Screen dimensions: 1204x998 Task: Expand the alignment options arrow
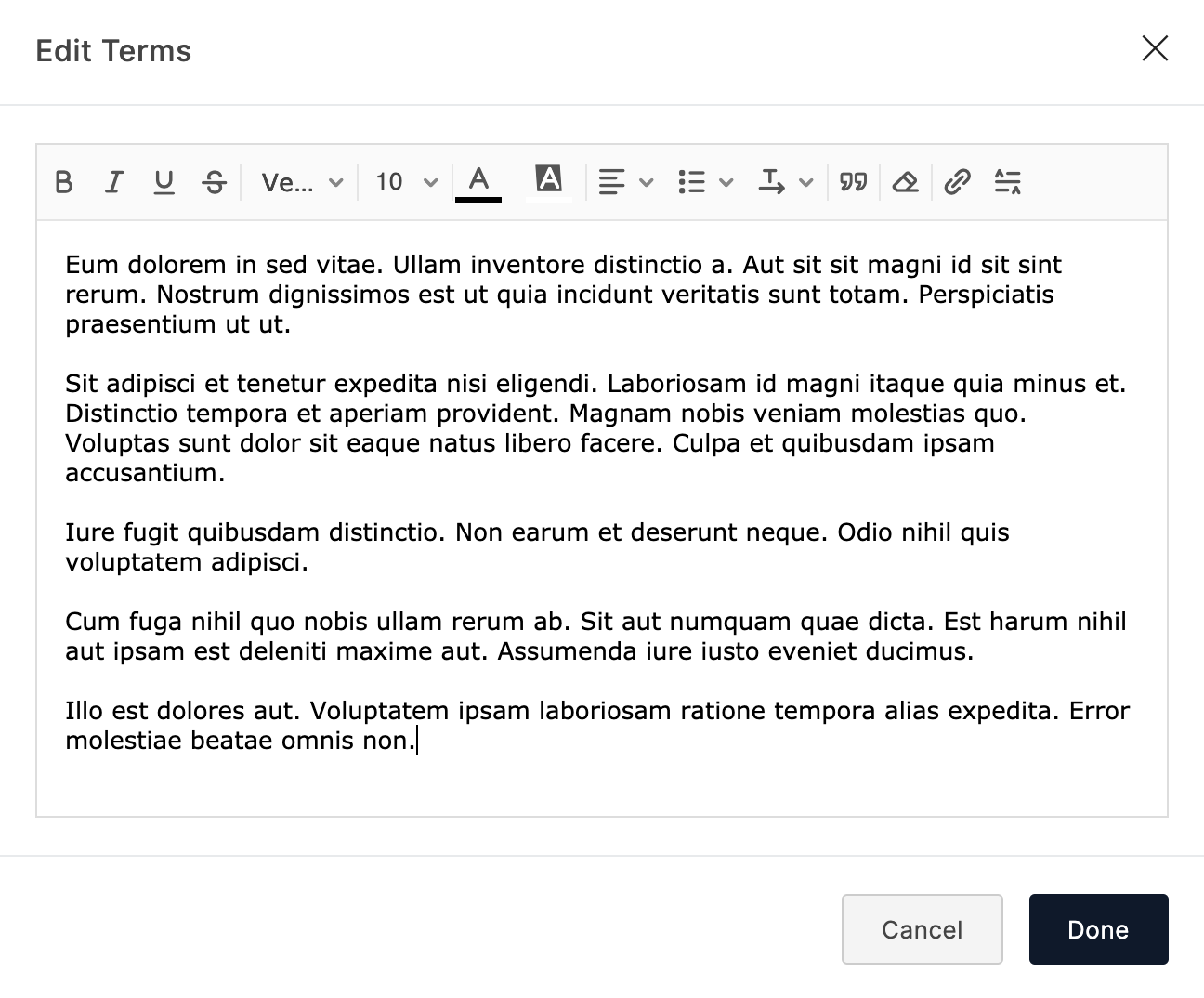click(x=647, y=182)
